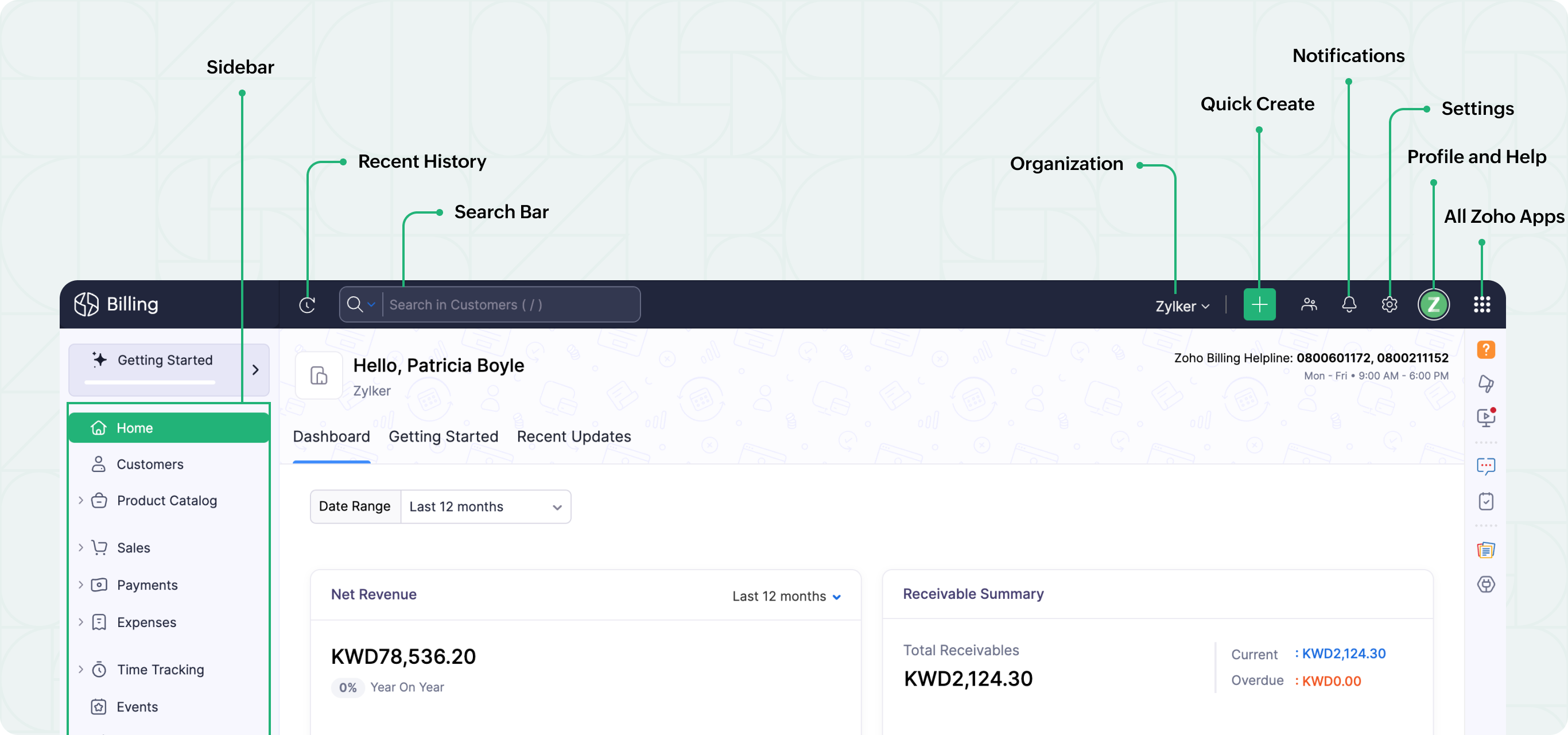The image size is (1568, 735).
Task: Open Customers in the sidebar
Action: [x=150, y=464]
